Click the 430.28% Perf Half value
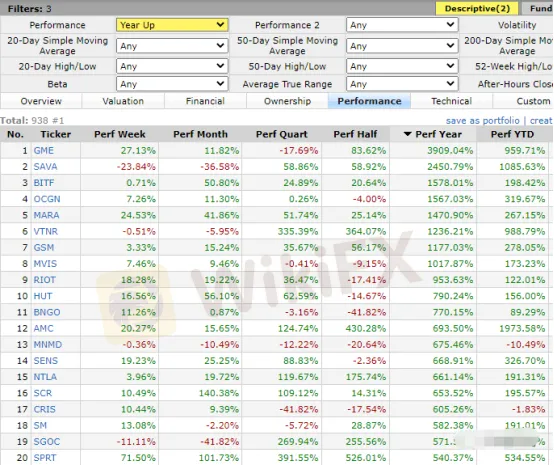 (x=366, y=329)
